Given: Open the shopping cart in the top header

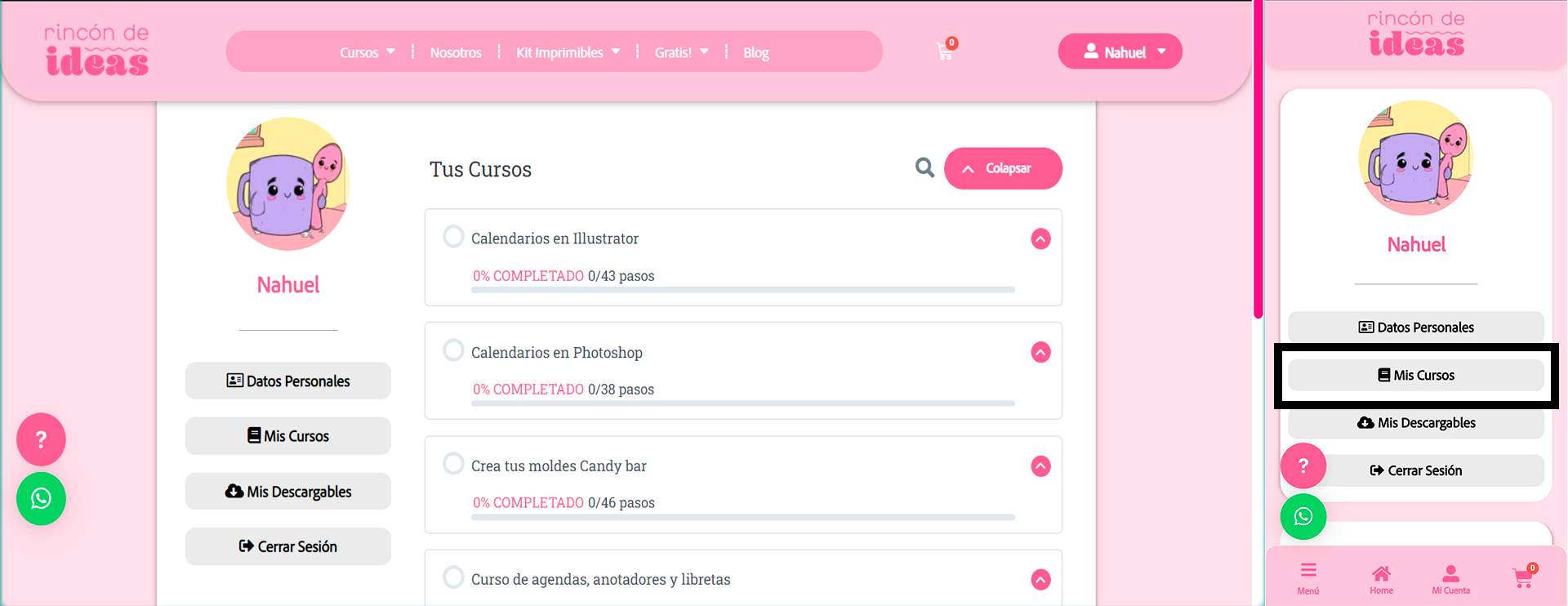Looking at the screenshot, I should (x=945, y=51).
